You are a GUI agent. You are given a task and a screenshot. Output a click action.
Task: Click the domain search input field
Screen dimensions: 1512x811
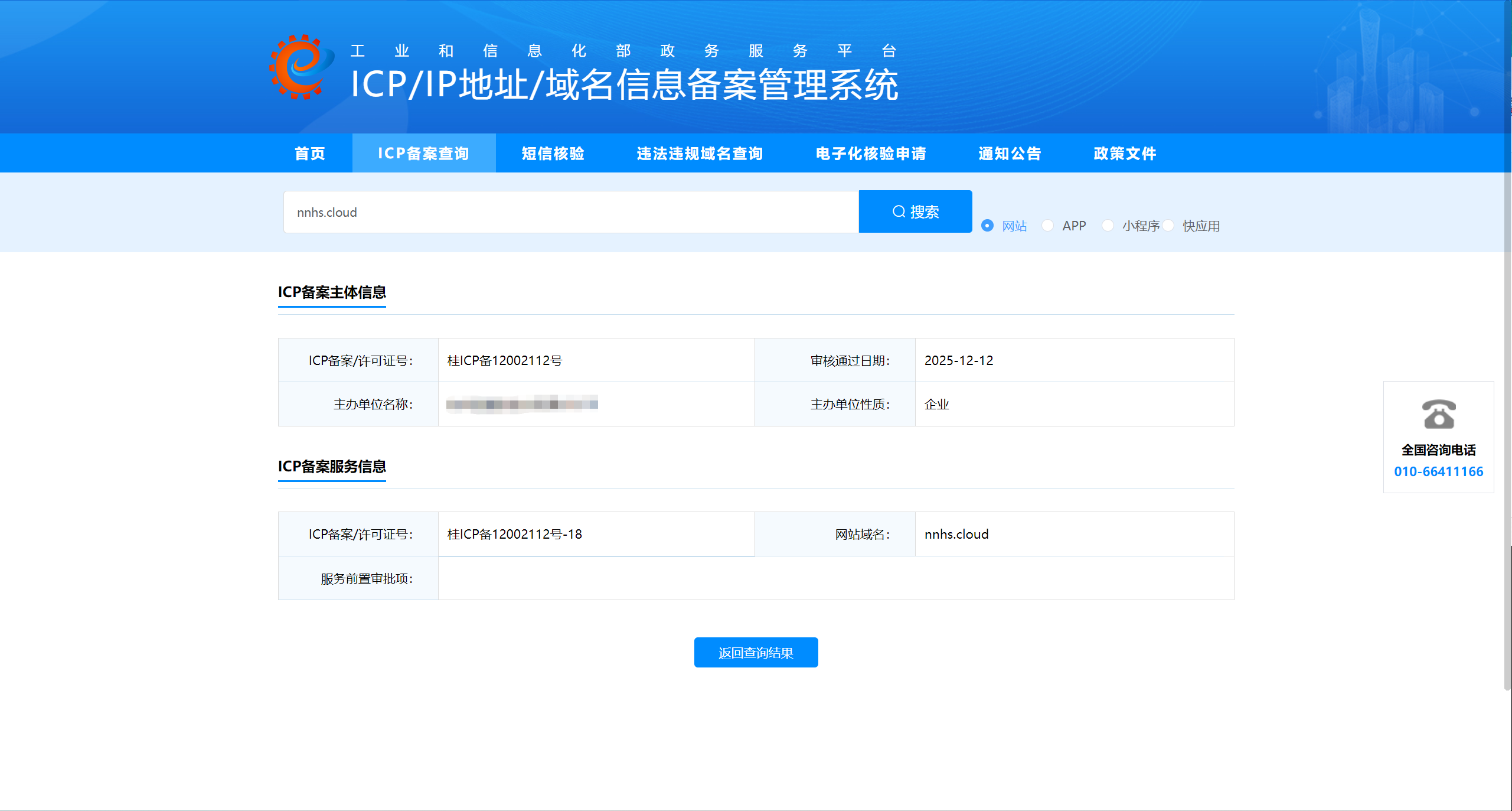coord(570,212)
